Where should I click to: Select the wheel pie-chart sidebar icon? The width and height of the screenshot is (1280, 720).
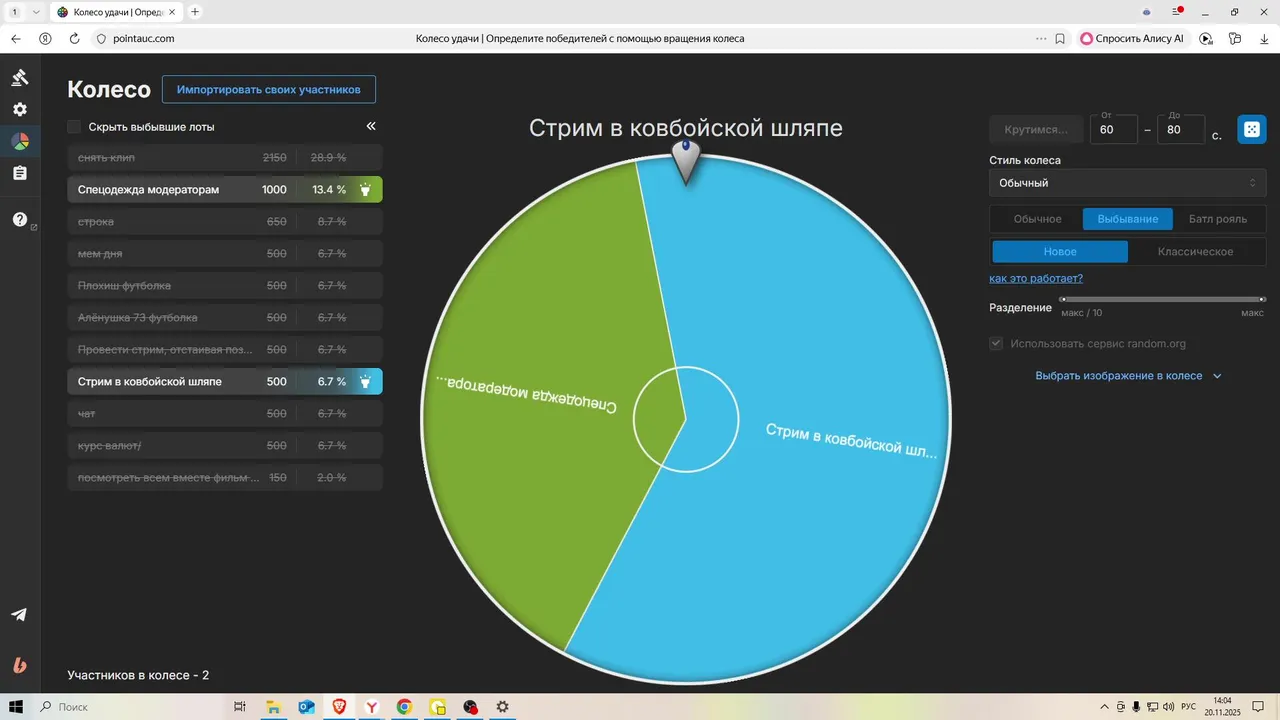pos(20,142)
